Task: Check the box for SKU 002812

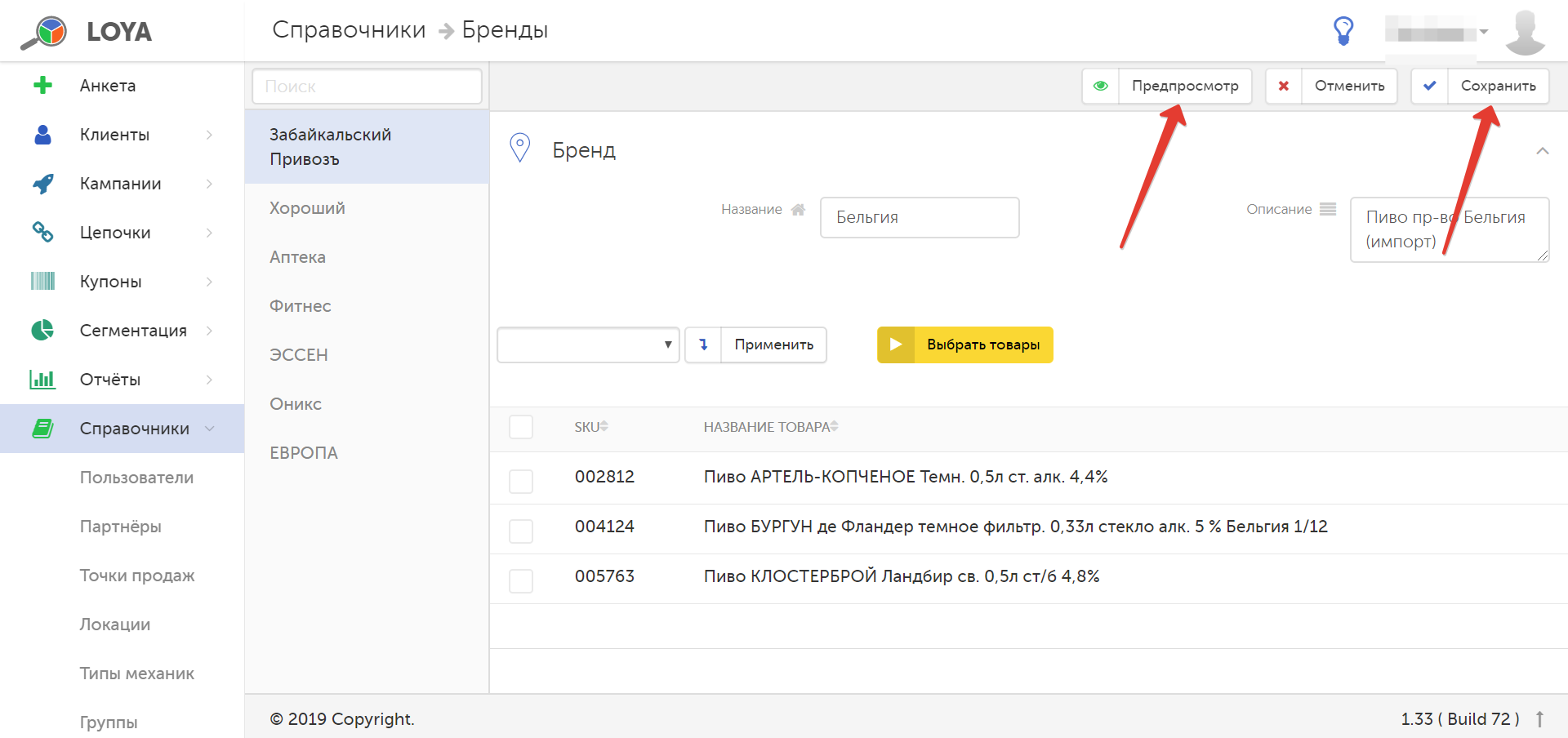Action: 521,482
